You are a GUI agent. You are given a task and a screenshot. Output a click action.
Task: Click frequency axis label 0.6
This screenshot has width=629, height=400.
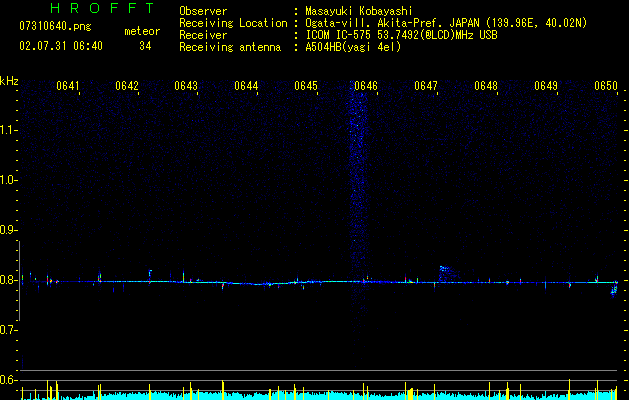coord(8,380)
